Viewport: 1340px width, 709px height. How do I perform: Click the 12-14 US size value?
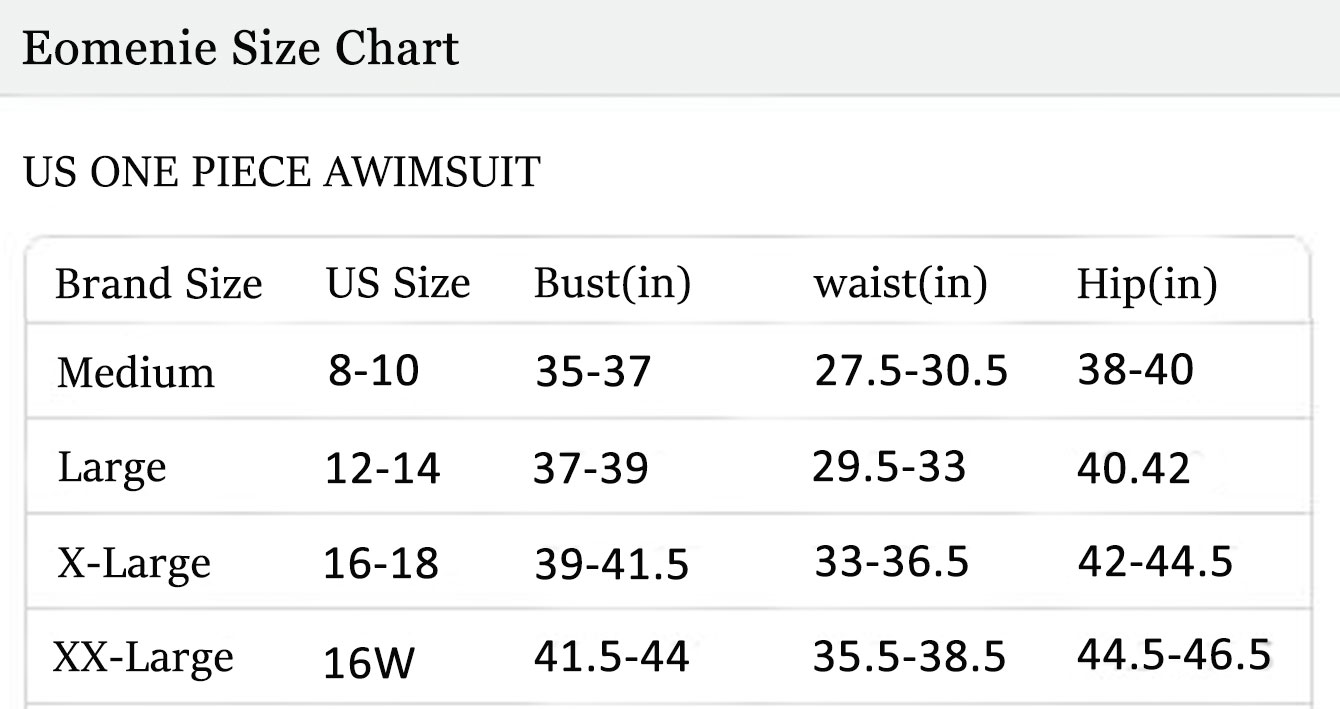click(383, 468)
